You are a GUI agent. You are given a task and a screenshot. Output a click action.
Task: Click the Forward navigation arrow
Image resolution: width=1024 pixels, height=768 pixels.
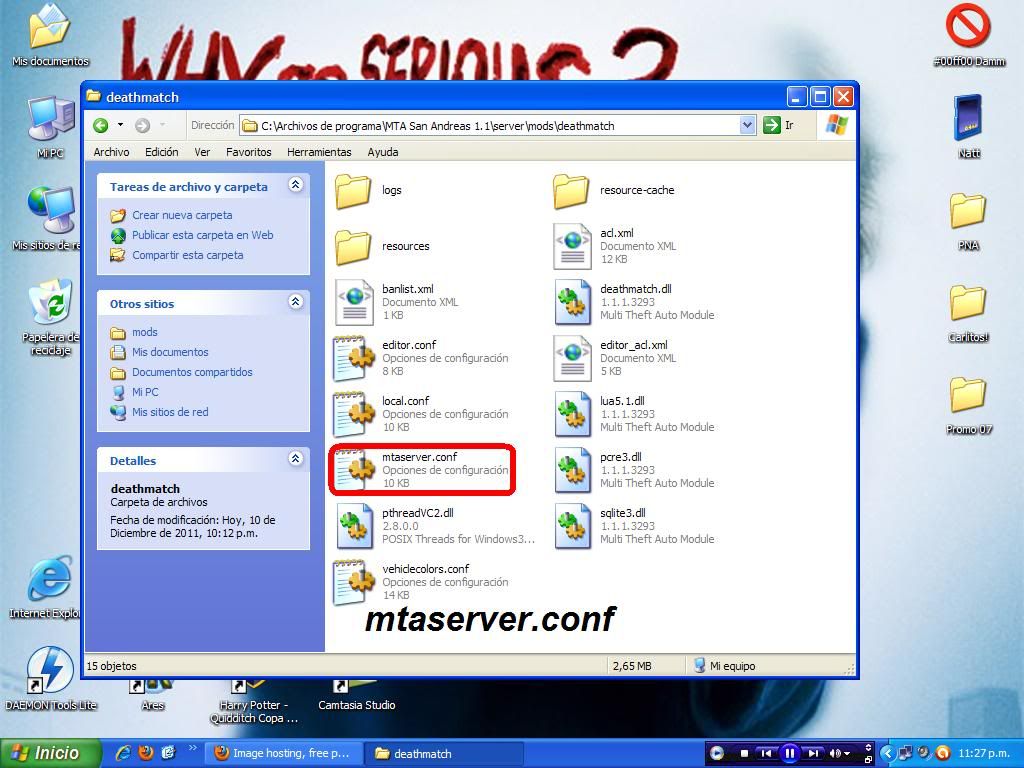coord(142,125)
